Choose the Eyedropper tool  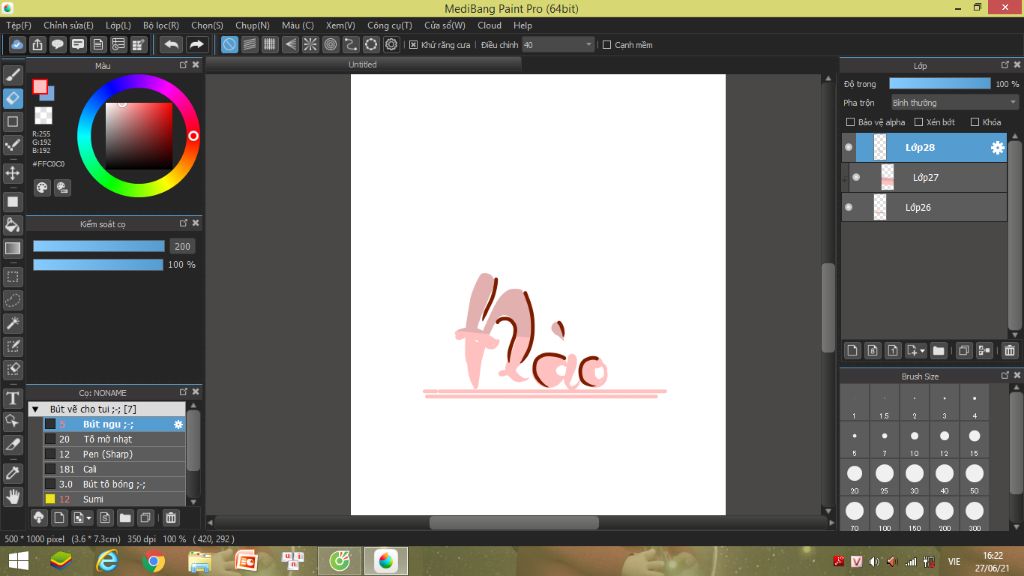(12, 473)
